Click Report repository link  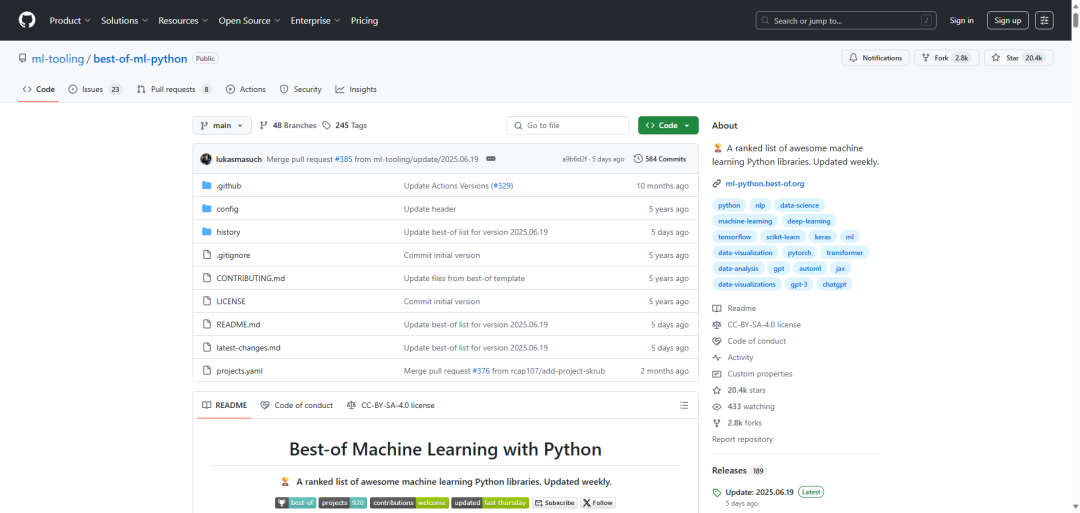click(x=742, y=439)
